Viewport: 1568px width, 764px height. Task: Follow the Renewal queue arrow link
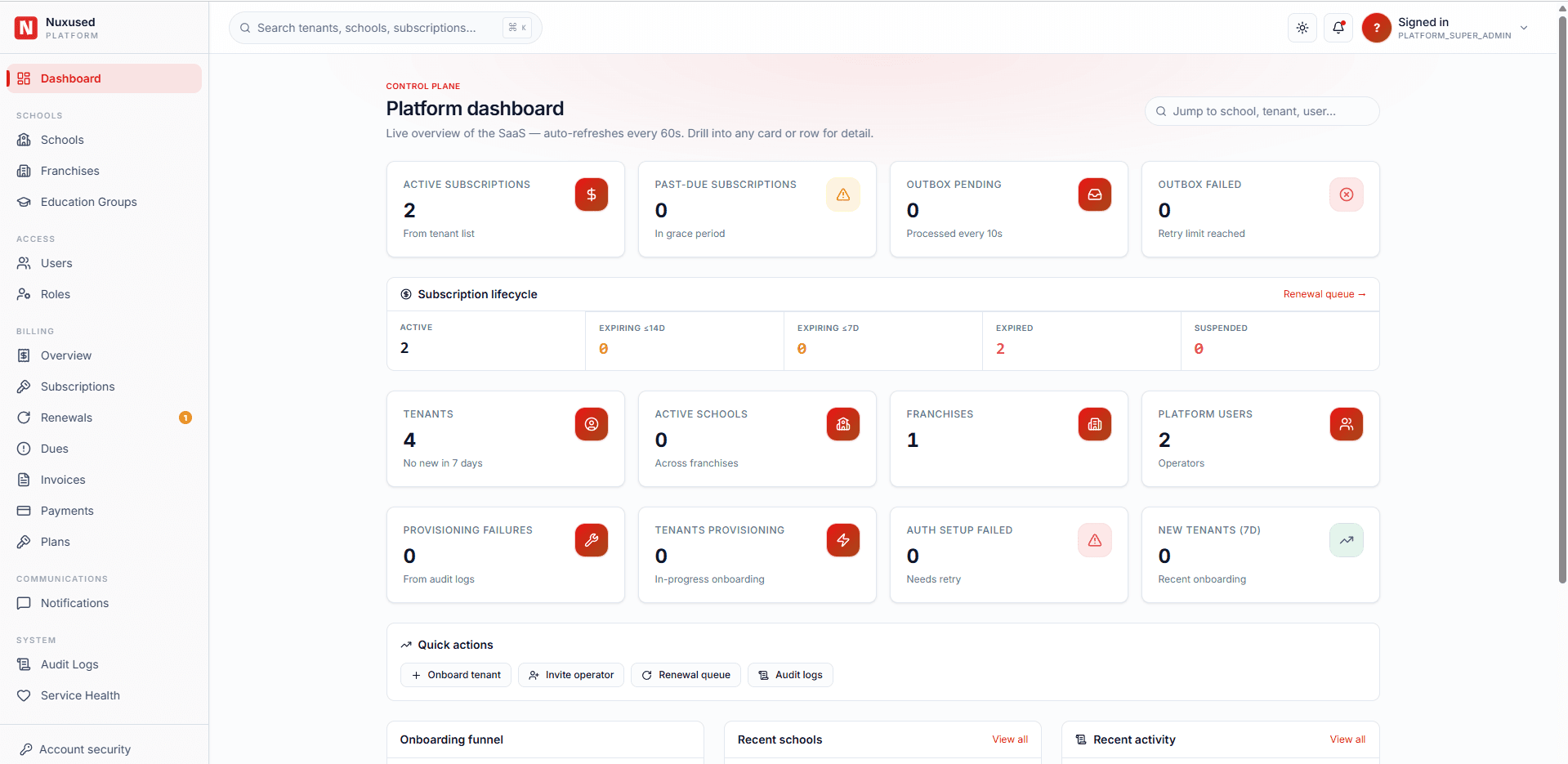coord(1325,294)
